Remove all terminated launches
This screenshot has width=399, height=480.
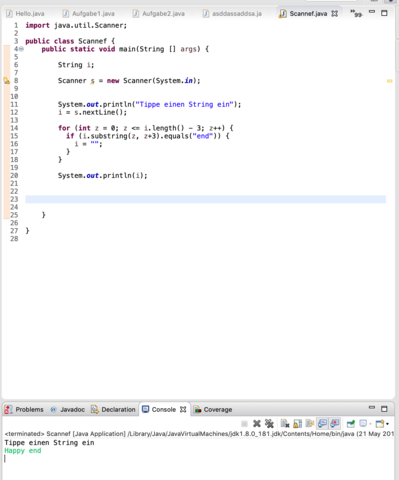point(269,424)
